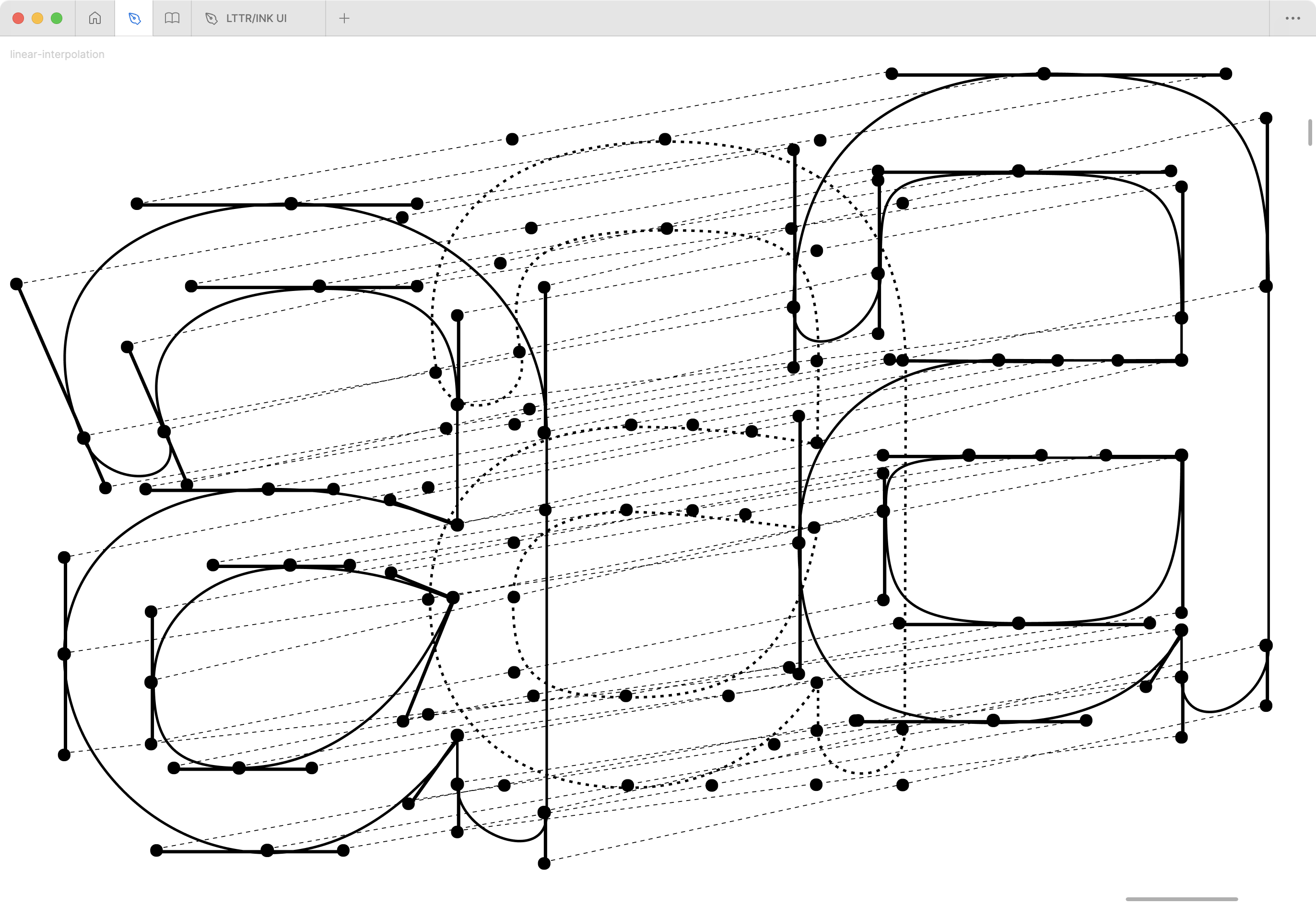Click the horizontal scrollbar thumb at bottom
Viewport: 1316px width, 905px height.
1181,899
